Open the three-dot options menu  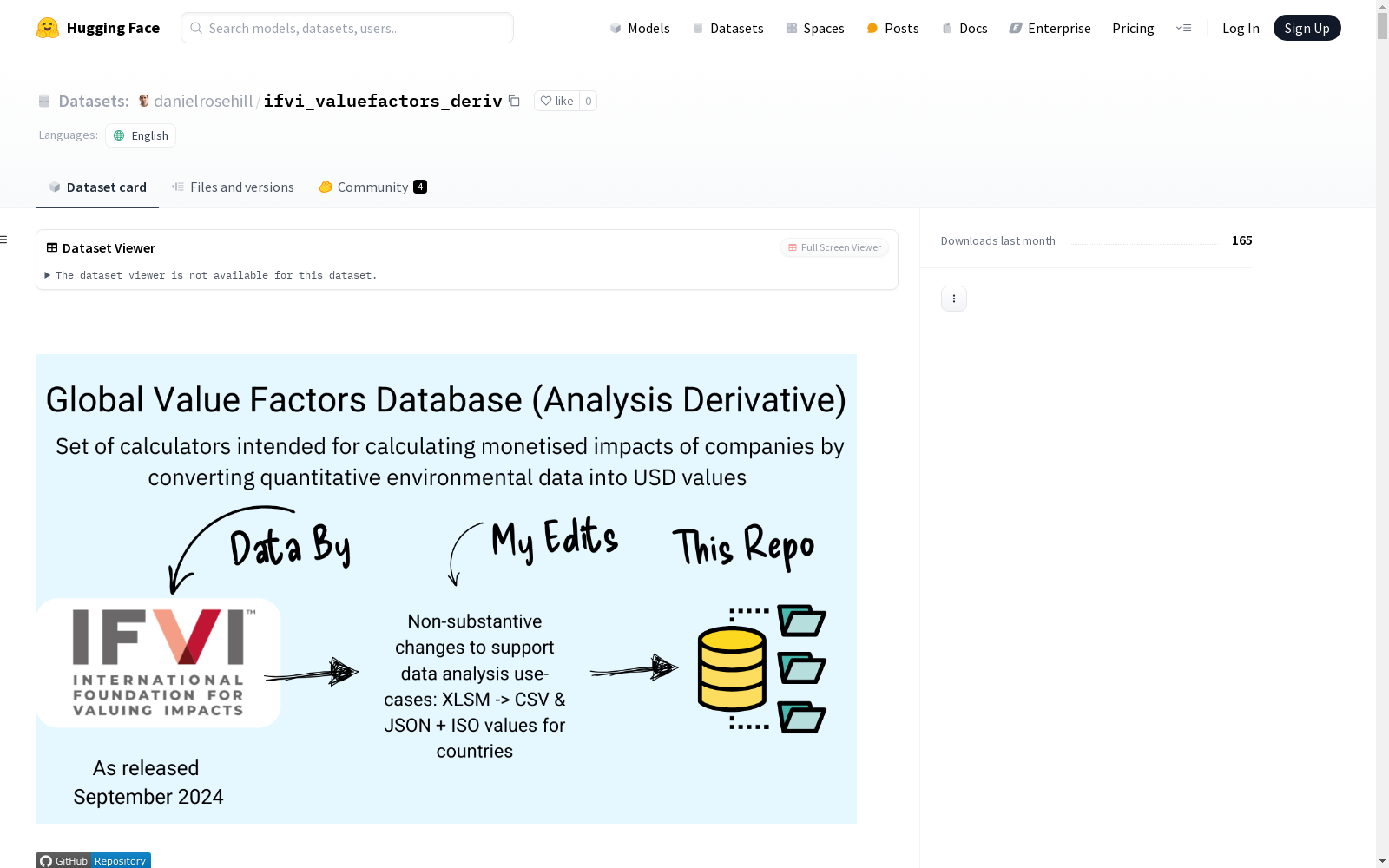point(954,299)
